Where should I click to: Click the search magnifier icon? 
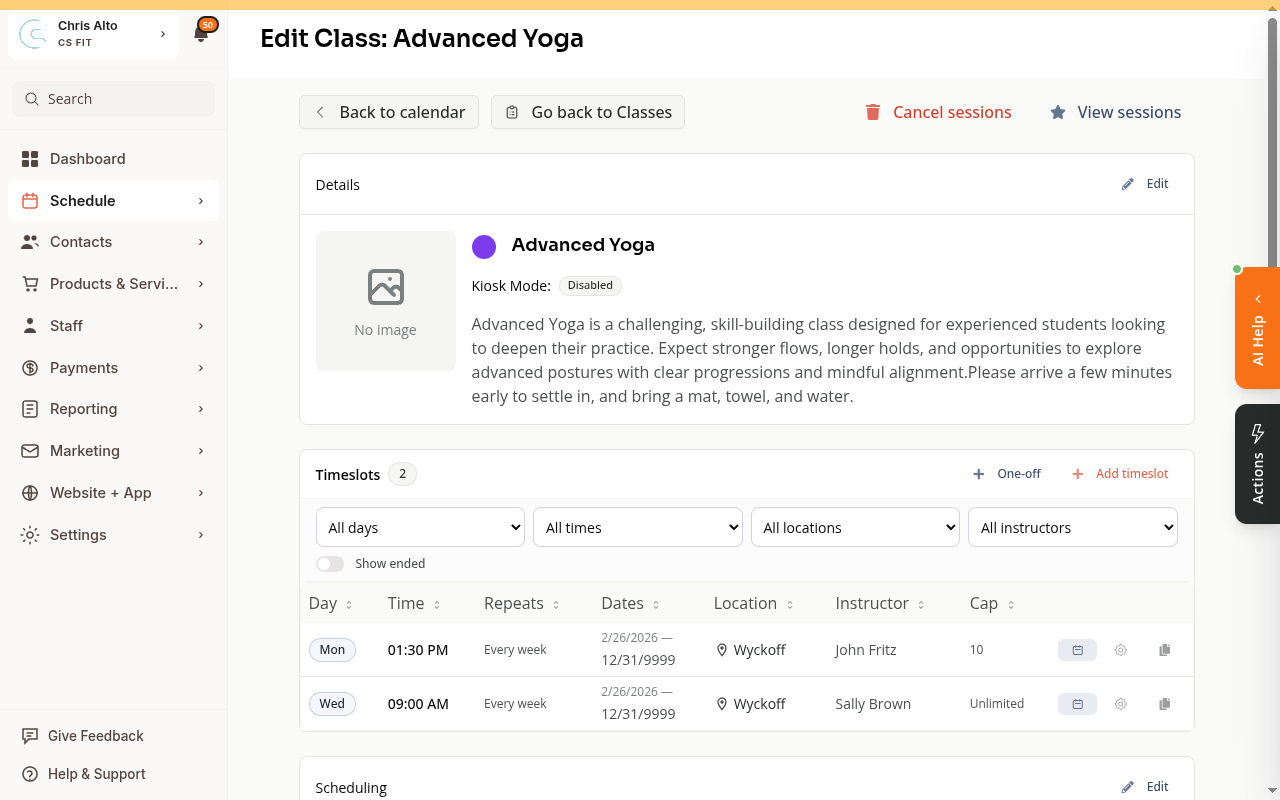tap(33, 99)
